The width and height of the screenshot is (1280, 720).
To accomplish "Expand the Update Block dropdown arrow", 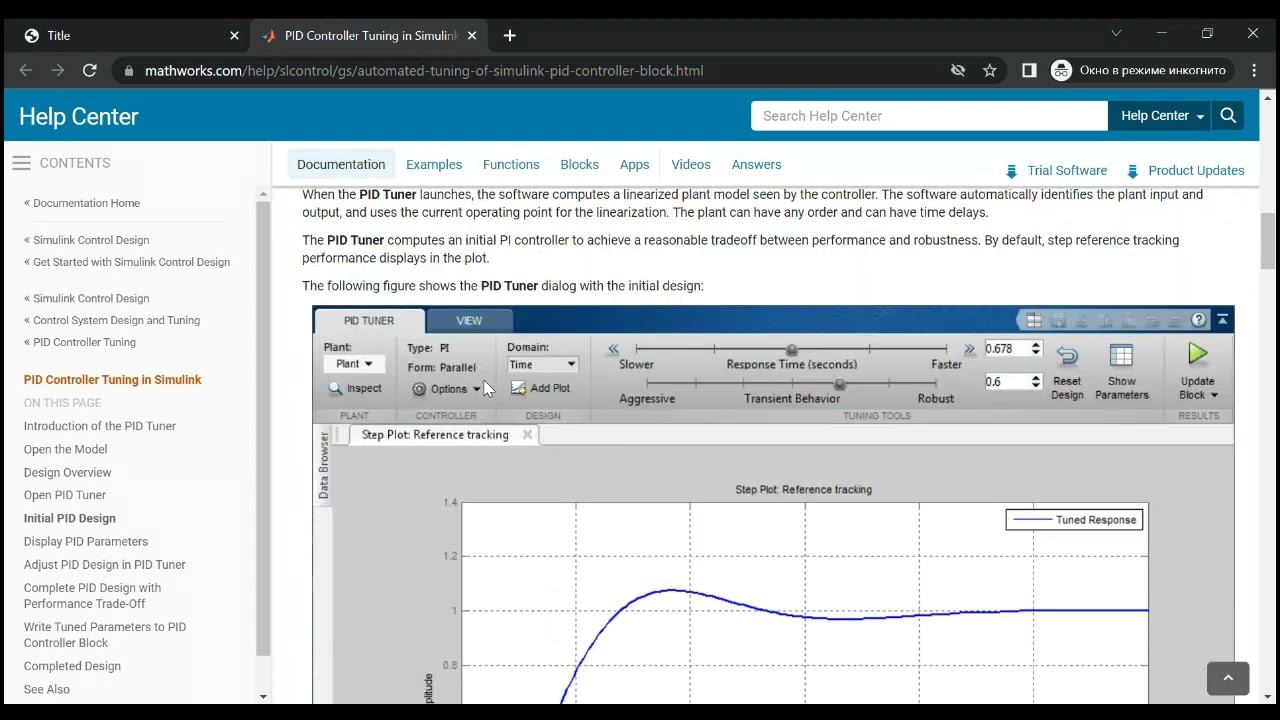I will 1214,395.
